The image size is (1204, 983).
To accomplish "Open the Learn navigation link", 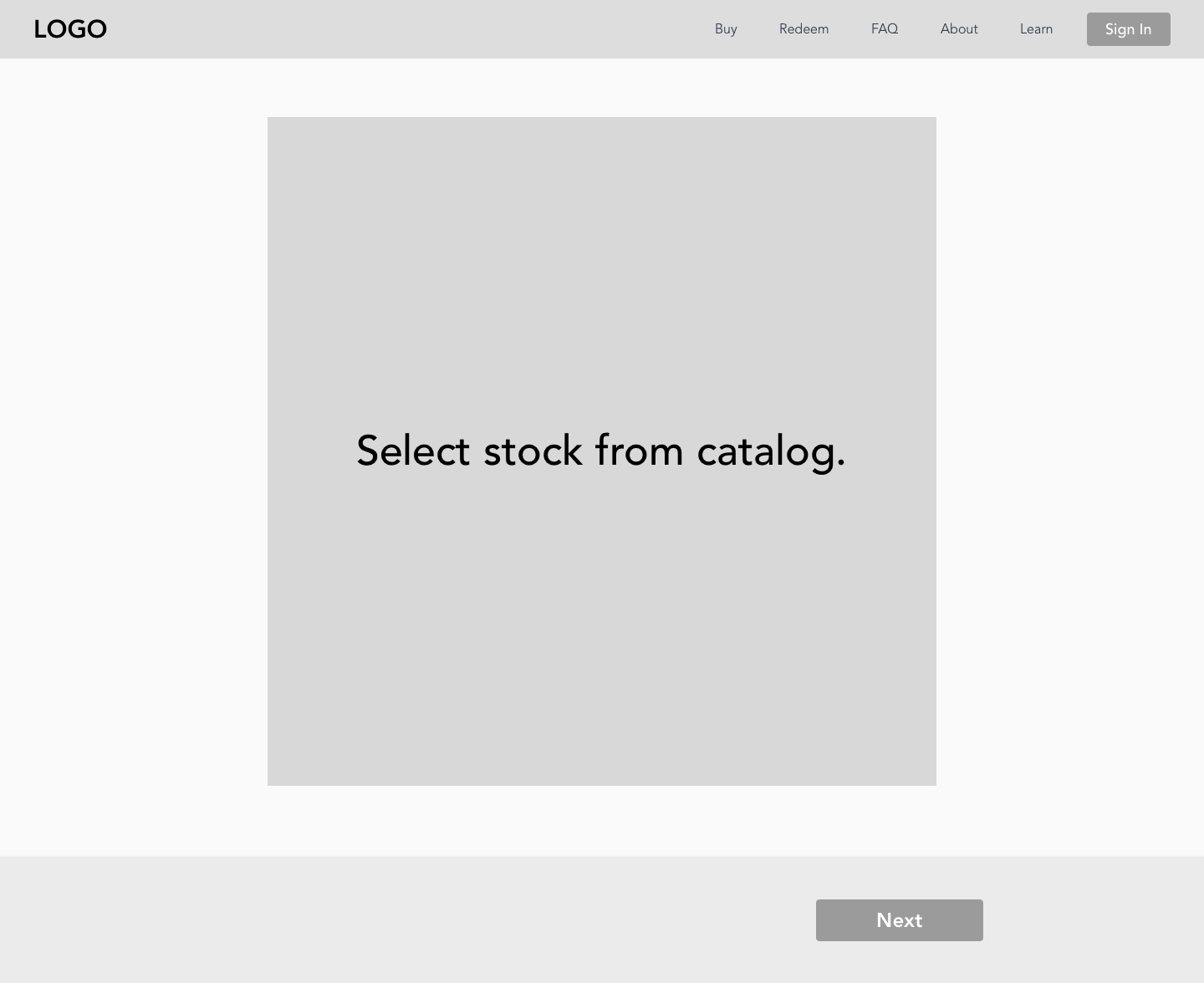I will pos(1036,29).
